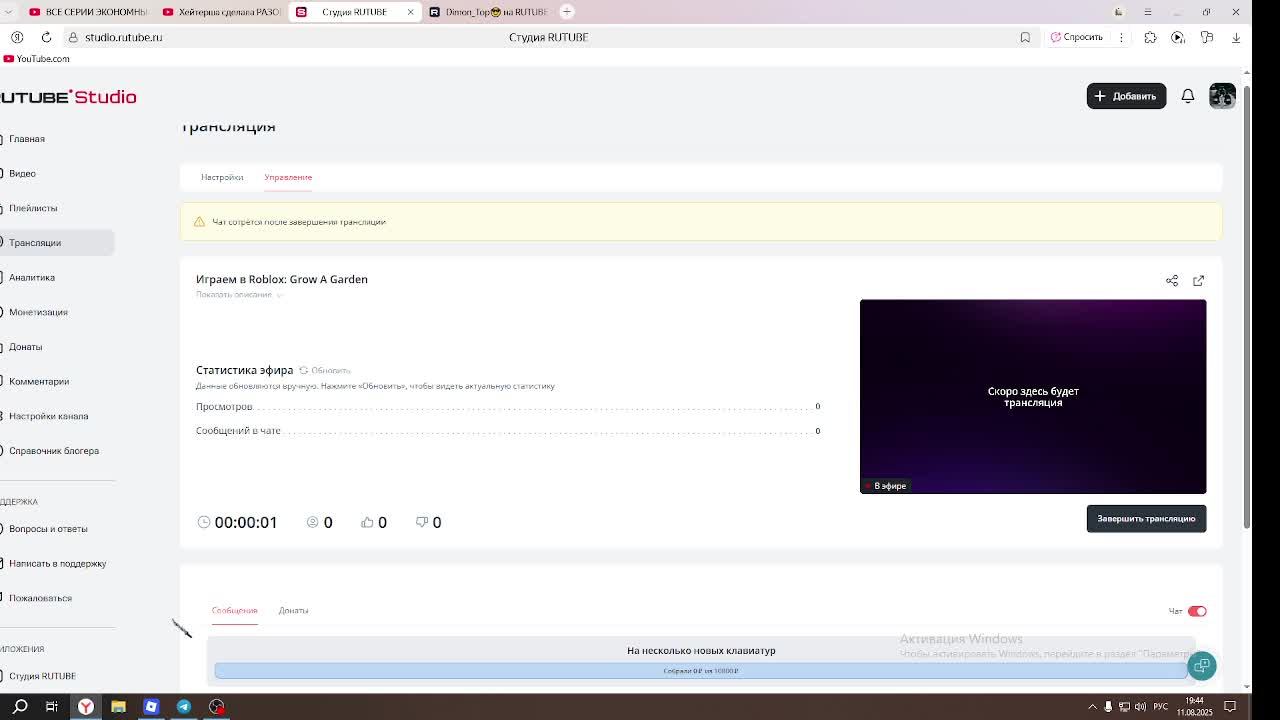Open the browser media playback icon

1178,37
